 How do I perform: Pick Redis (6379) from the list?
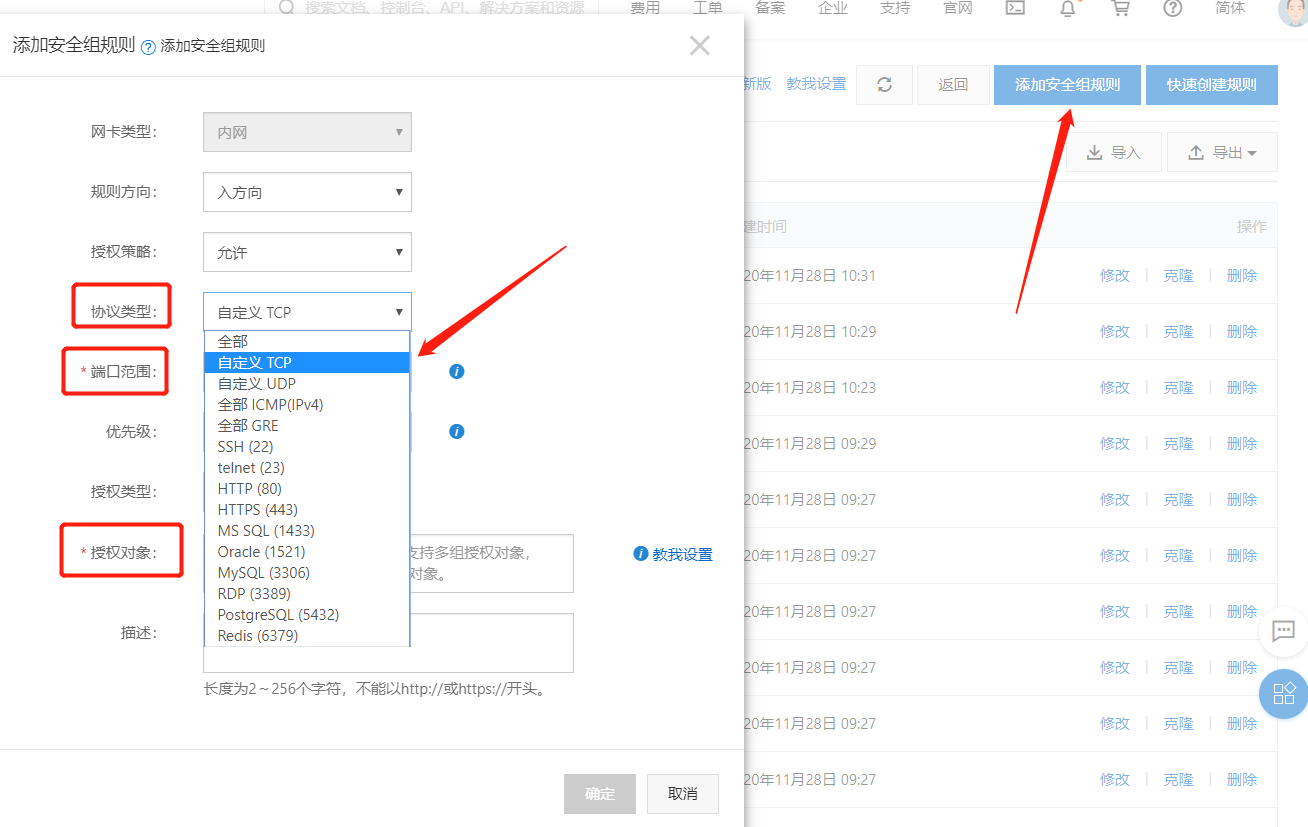(x=307, y=635)
